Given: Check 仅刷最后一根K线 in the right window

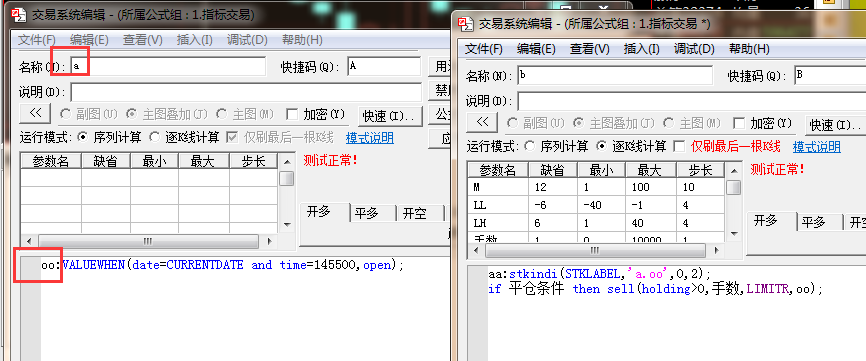Looking at the screenshot, I should pyautogui.click(x=679, y=146).
